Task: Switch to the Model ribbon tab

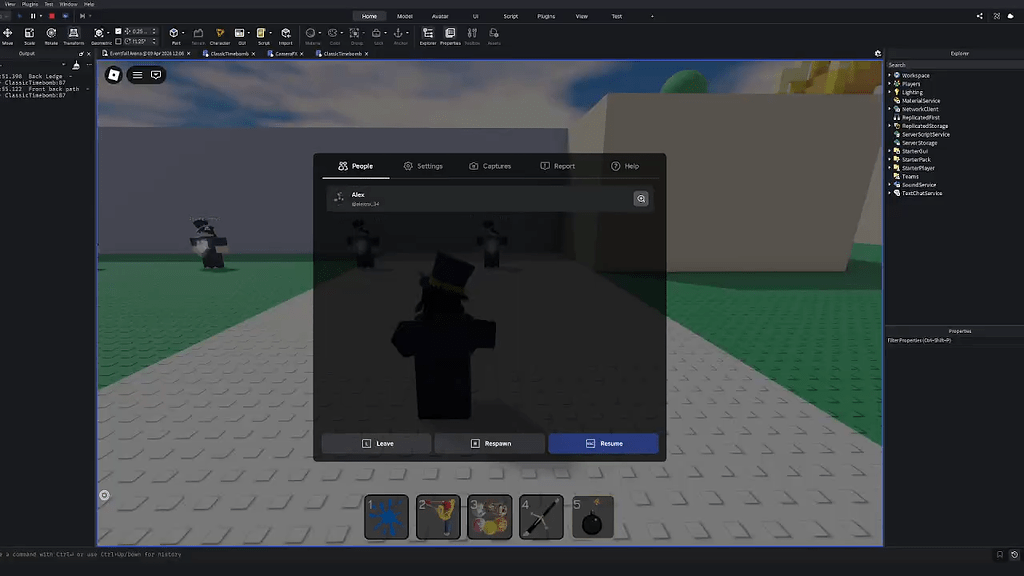Action: point(405,16)
